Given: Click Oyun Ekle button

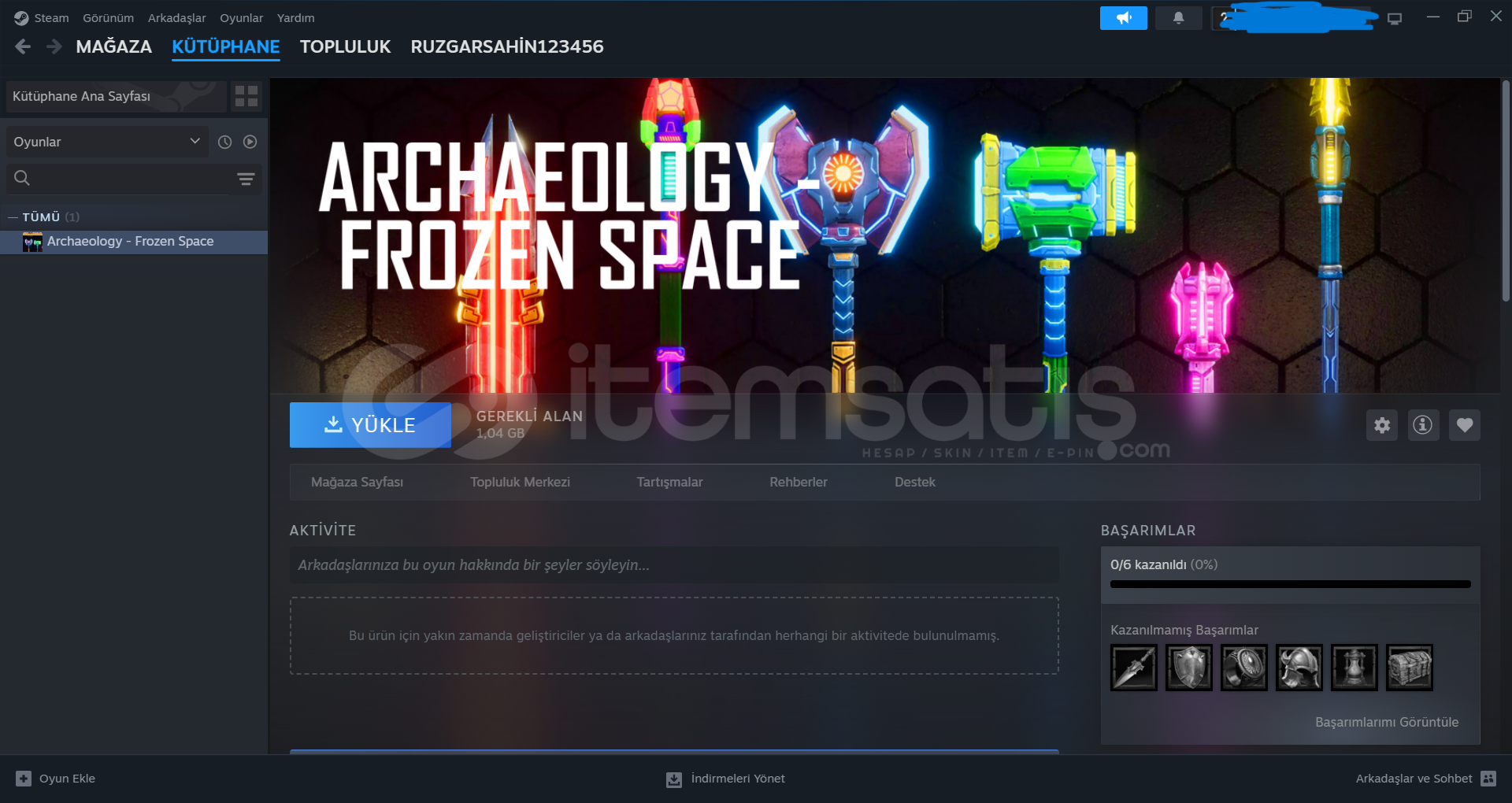Looking at the screenshot, I should [55, 779].
